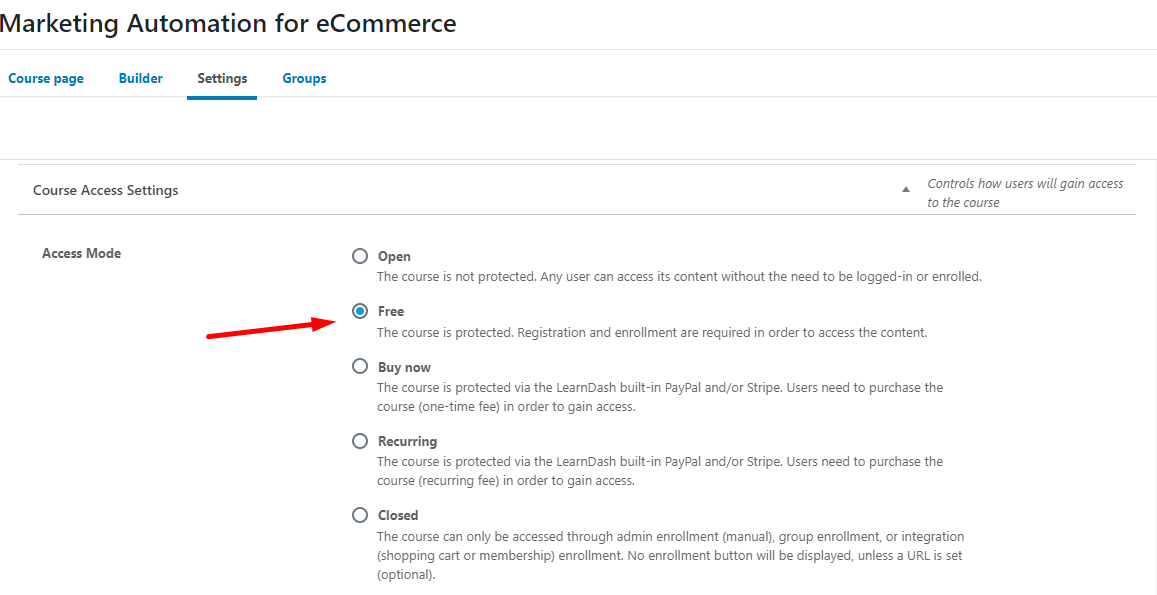
Task: Enable the Recurring access mode radio button
Action: [360, 441]
